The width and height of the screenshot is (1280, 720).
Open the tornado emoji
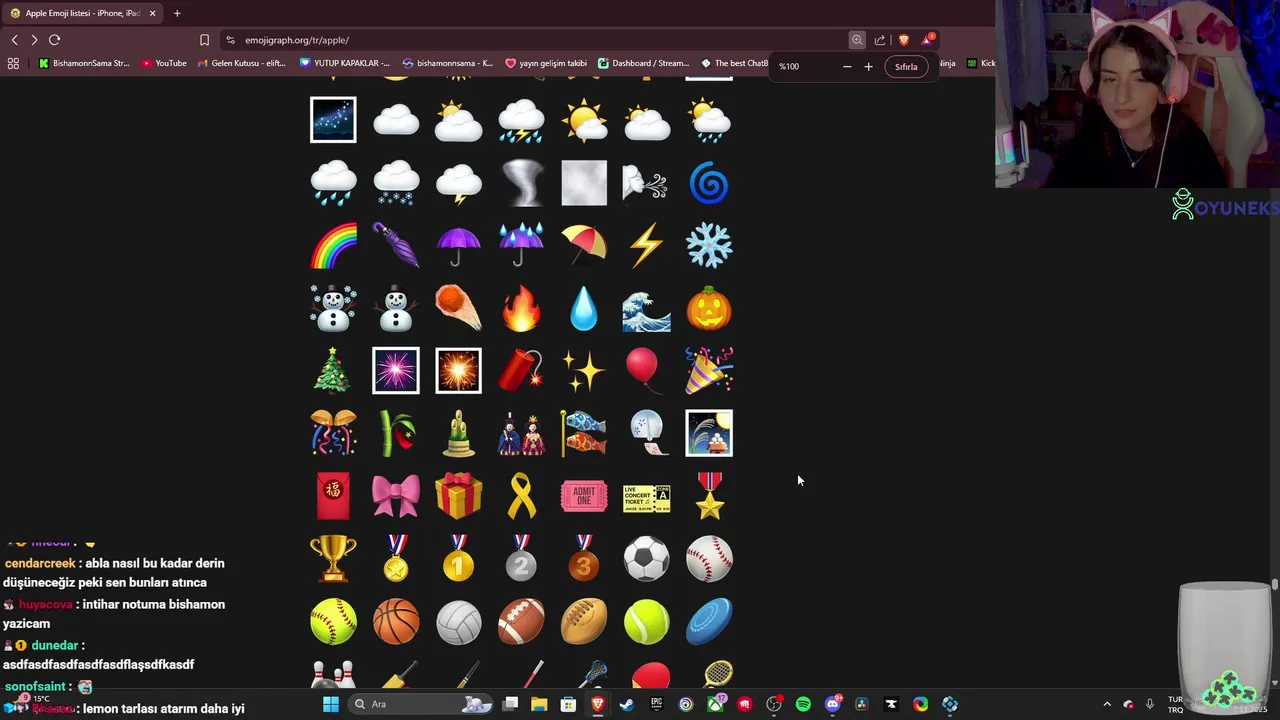(x=521, y=183)
